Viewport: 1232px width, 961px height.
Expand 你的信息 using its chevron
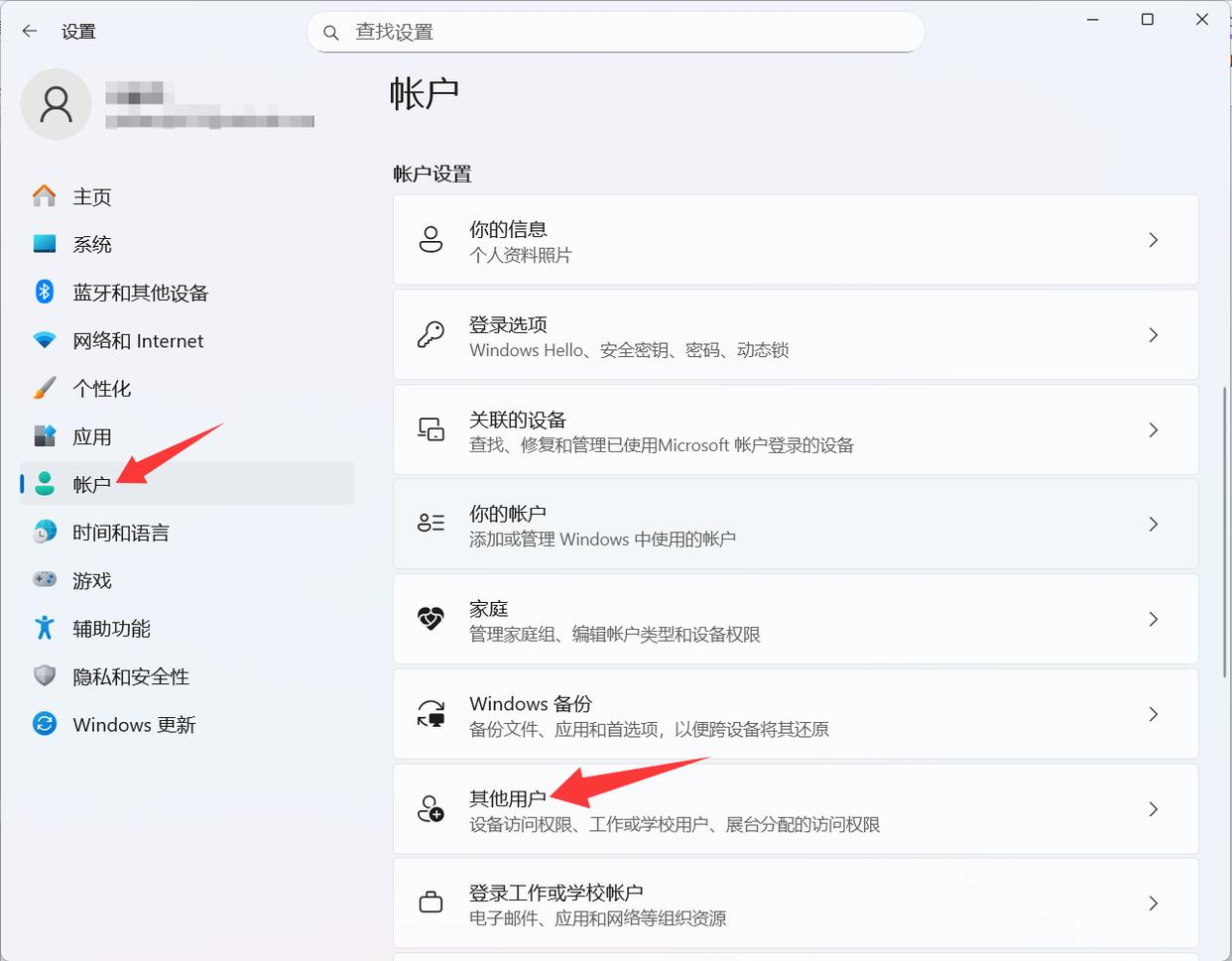tap(1153, 240)
